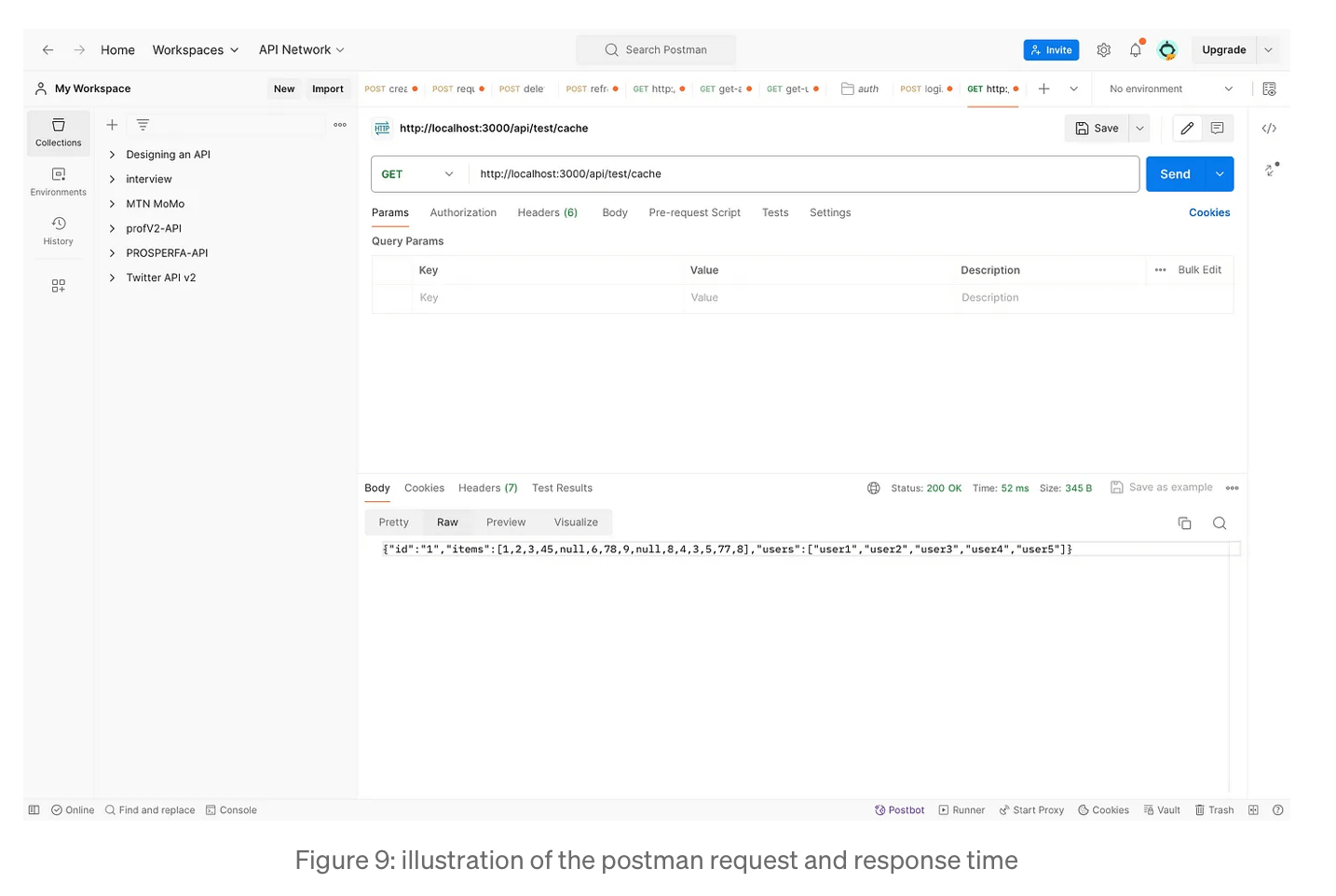Toggle two-pane layout icon in status bar
This screenshot has width=1336, height=896.
tap(1254, 810)
